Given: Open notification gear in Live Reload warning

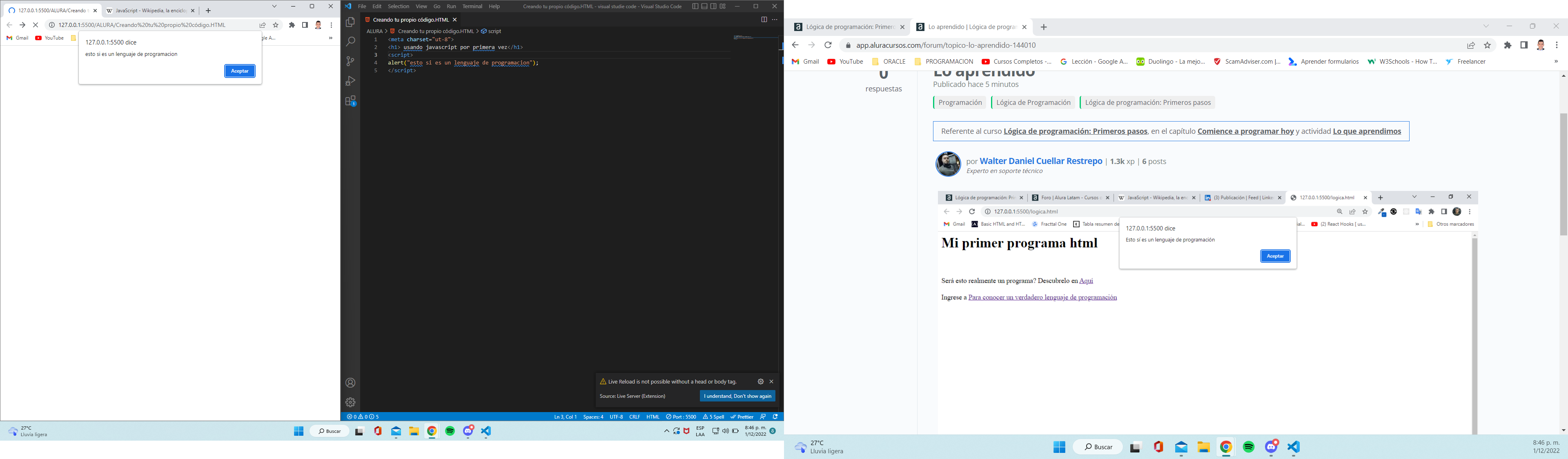Looking at the screenshot, I should point(760,381).
